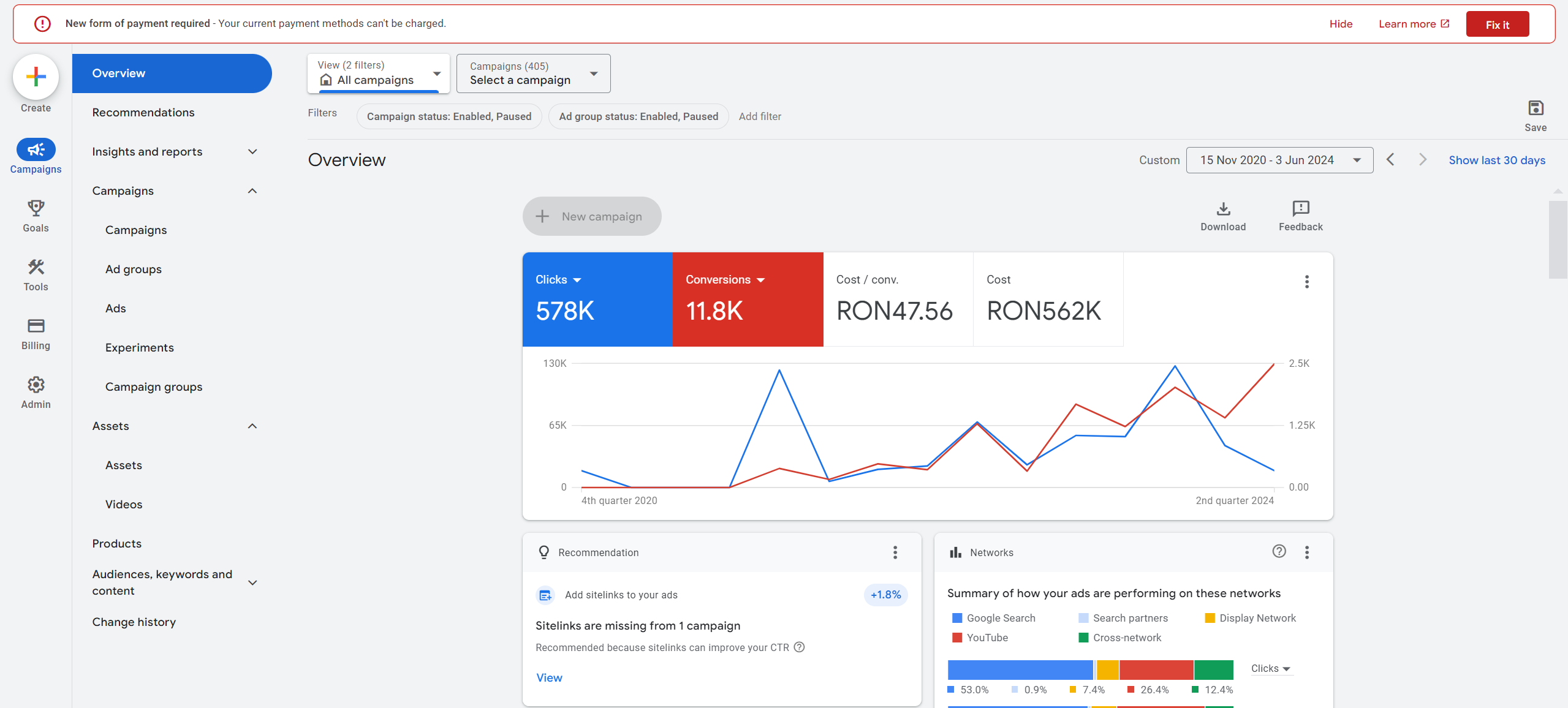Click the Create plus icon
The height and width of the screenshot is (708, 1568).
(x=36, y=77)
